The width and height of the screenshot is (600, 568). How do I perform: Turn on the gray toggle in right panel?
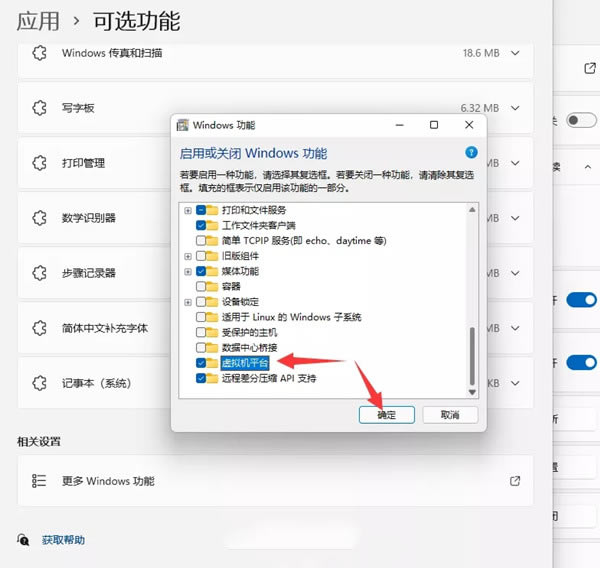click(581, 121)
